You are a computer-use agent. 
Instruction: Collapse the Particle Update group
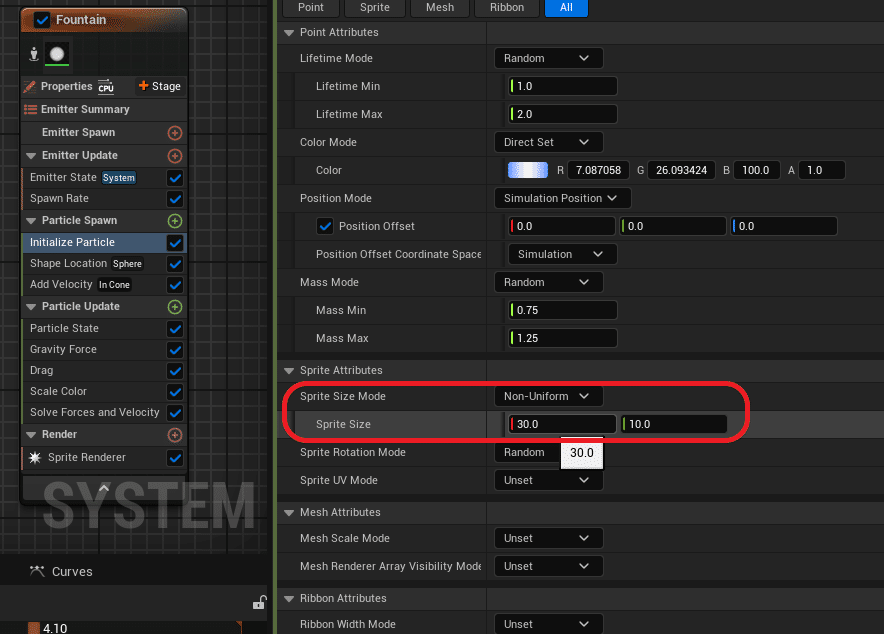(x=31, y=307)
